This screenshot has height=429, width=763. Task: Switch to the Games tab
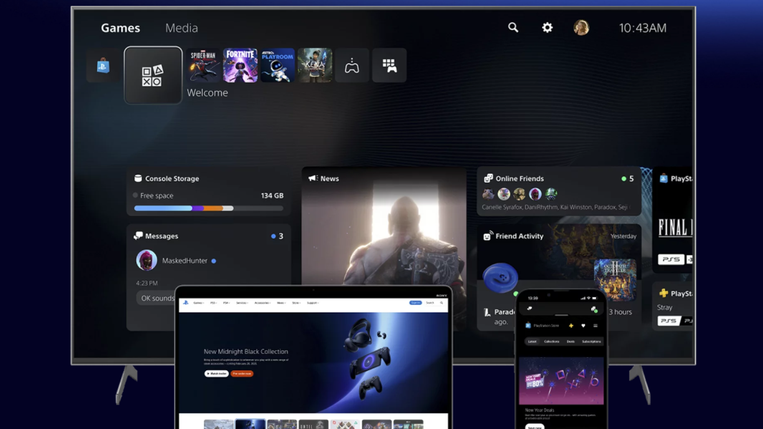[120, 28]
